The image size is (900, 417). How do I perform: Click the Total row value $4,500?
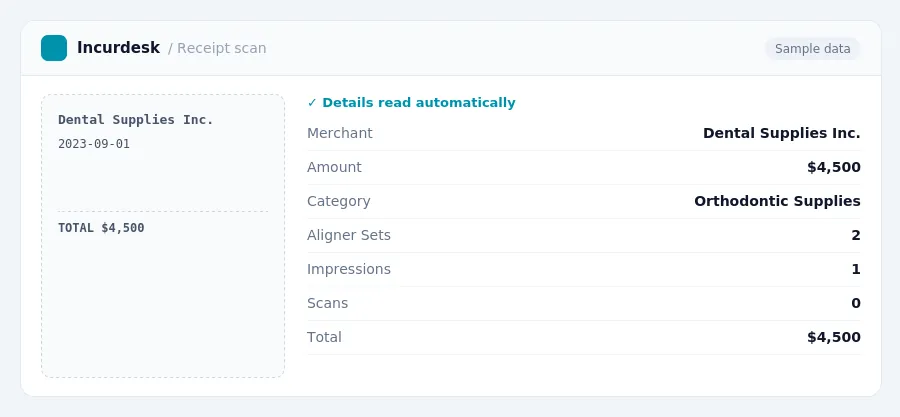coord(834,337)
